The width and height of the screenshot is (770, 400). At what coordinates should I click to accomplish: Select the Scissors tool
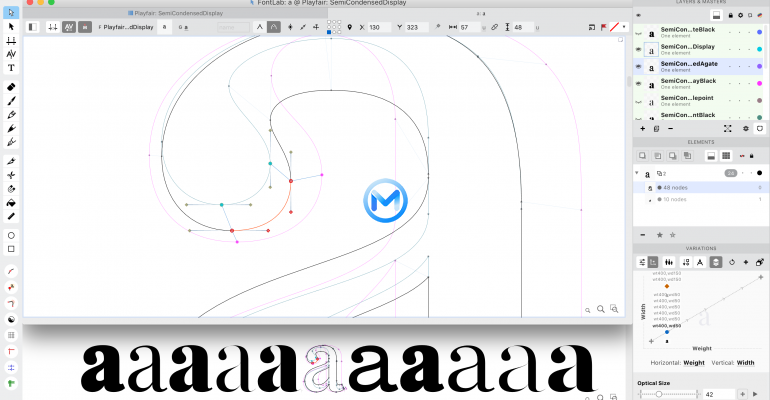[11, 175]
